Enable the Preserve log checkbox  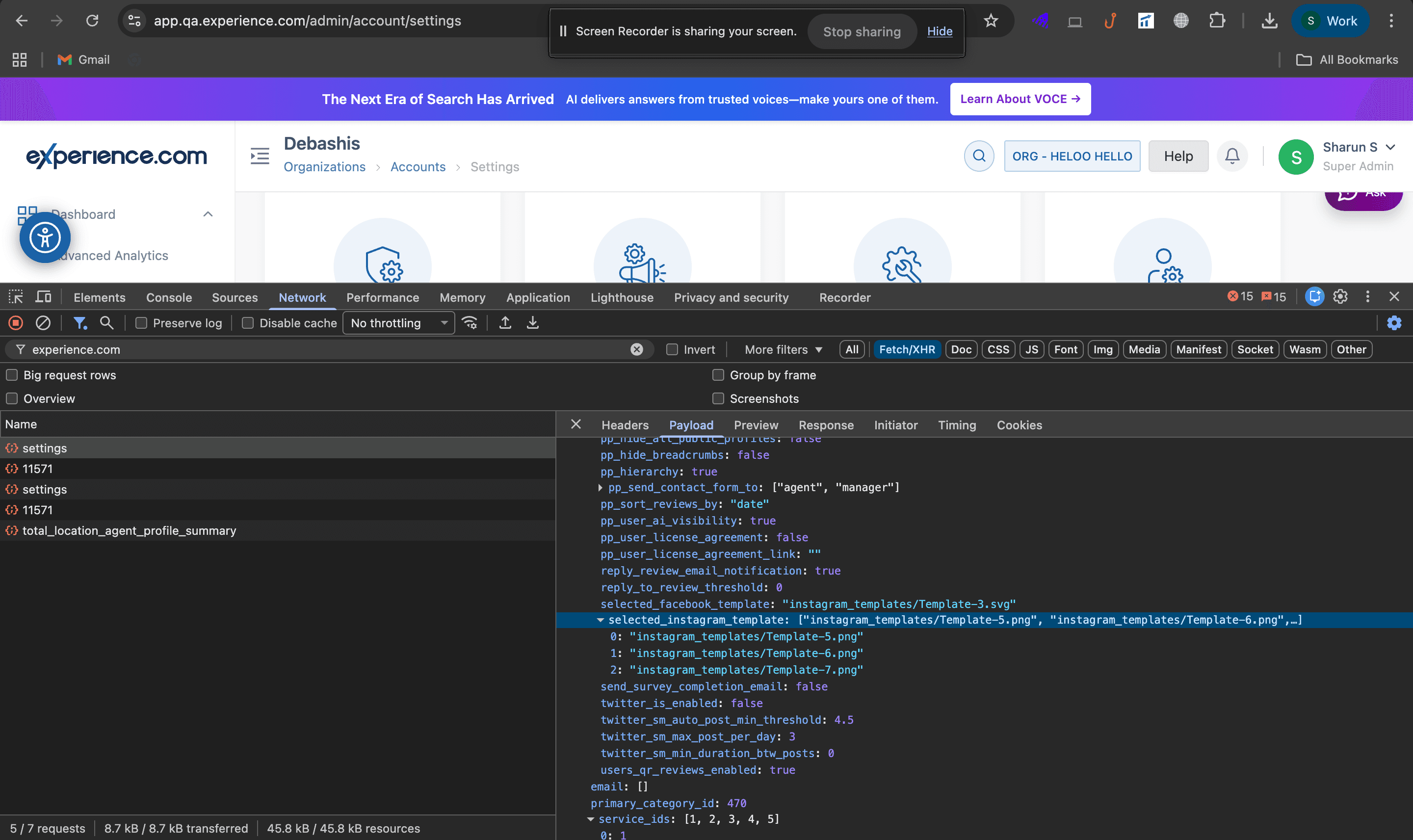tap(141, 323)
